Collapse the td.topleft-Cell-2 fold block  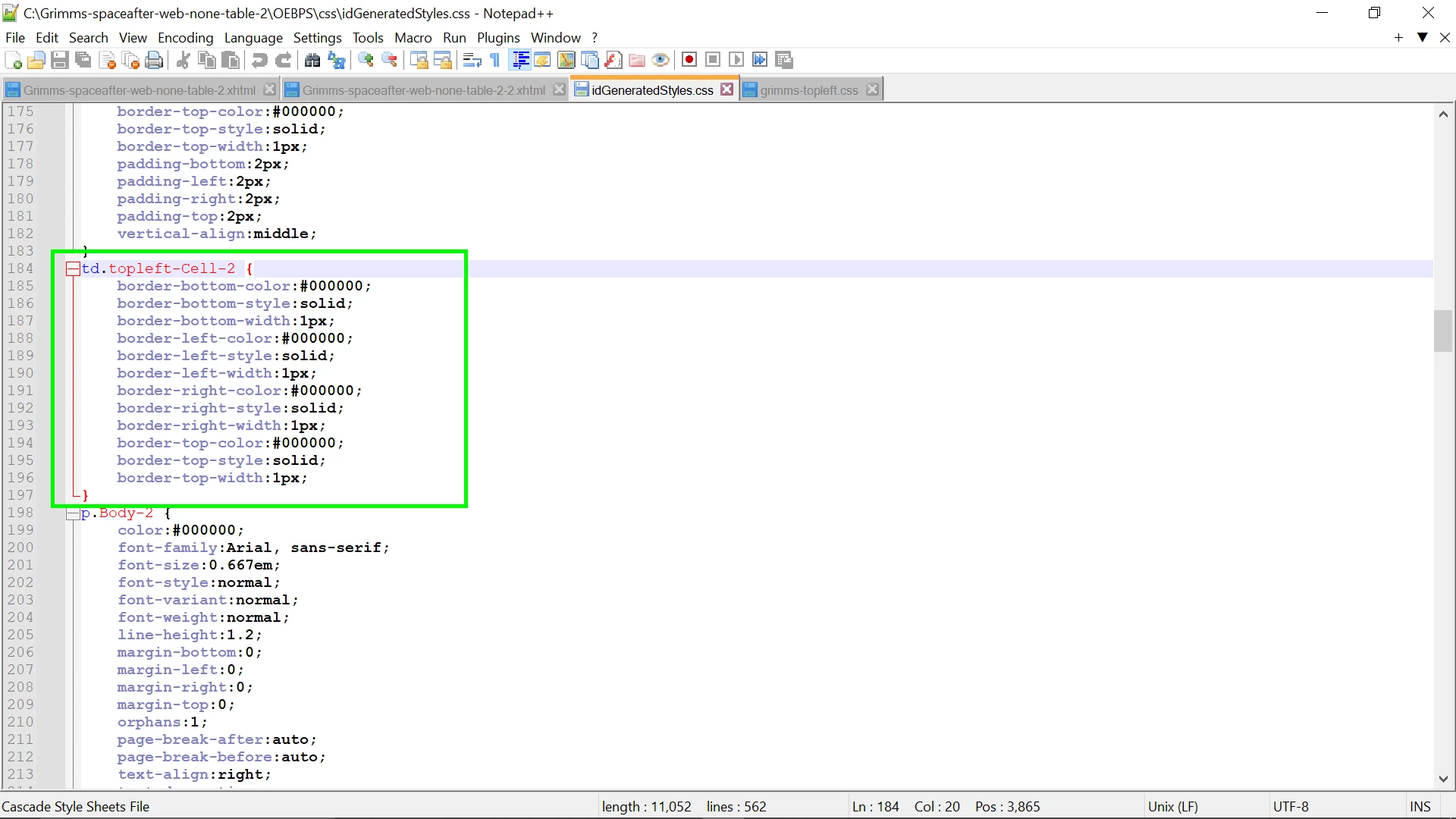pos(73,268)
